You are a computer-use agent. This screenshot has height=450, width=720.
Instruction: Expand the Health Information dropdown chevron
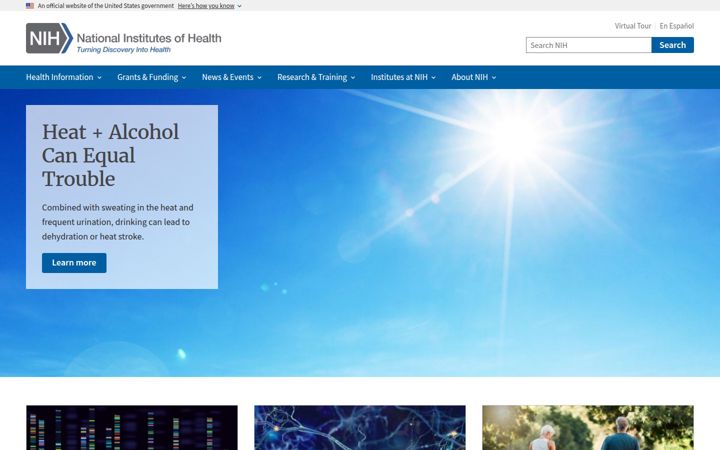click(x=99, y=78)
